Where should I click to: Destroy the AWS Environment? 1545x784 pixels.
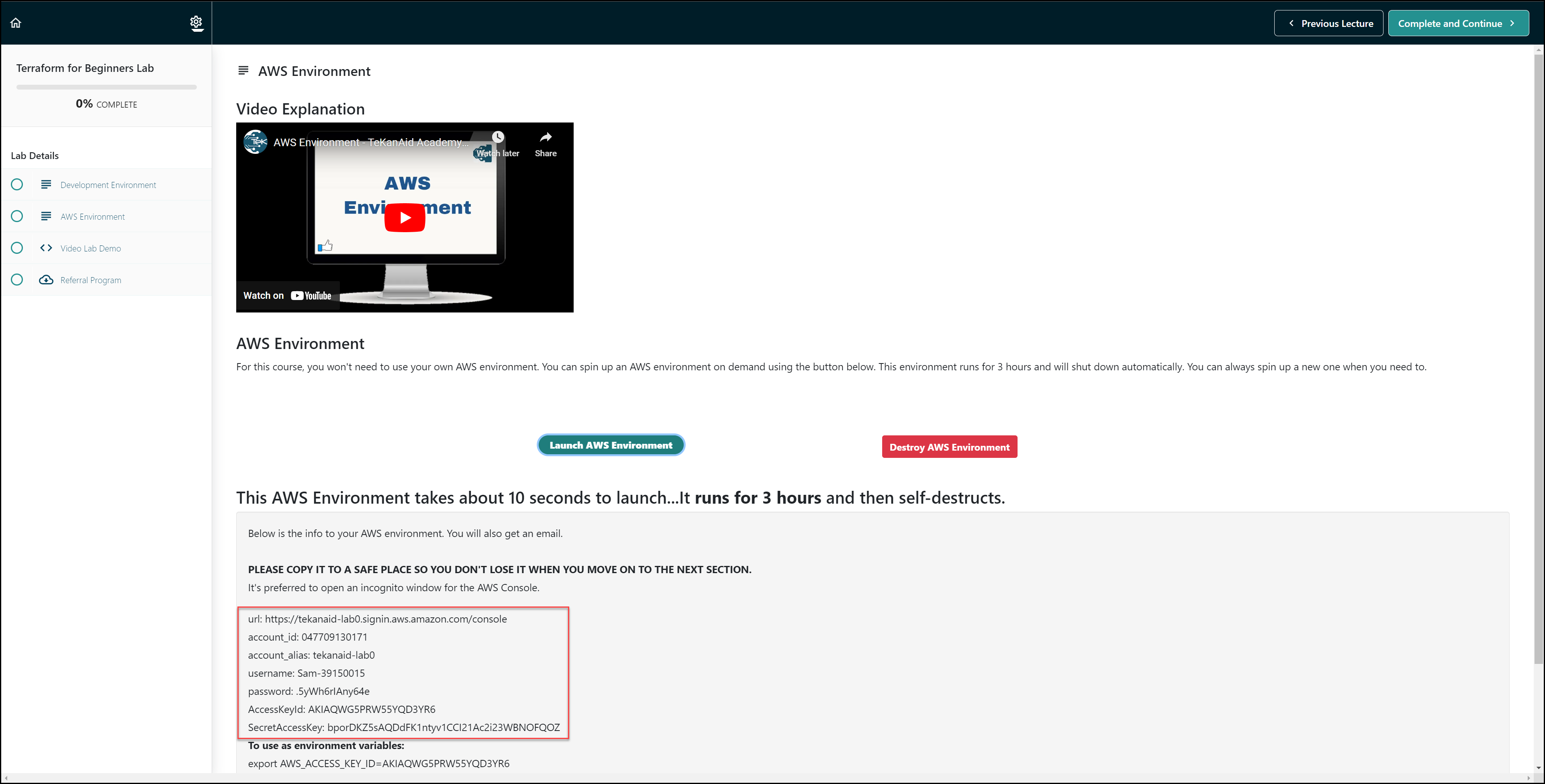click(x=949, y=446)
